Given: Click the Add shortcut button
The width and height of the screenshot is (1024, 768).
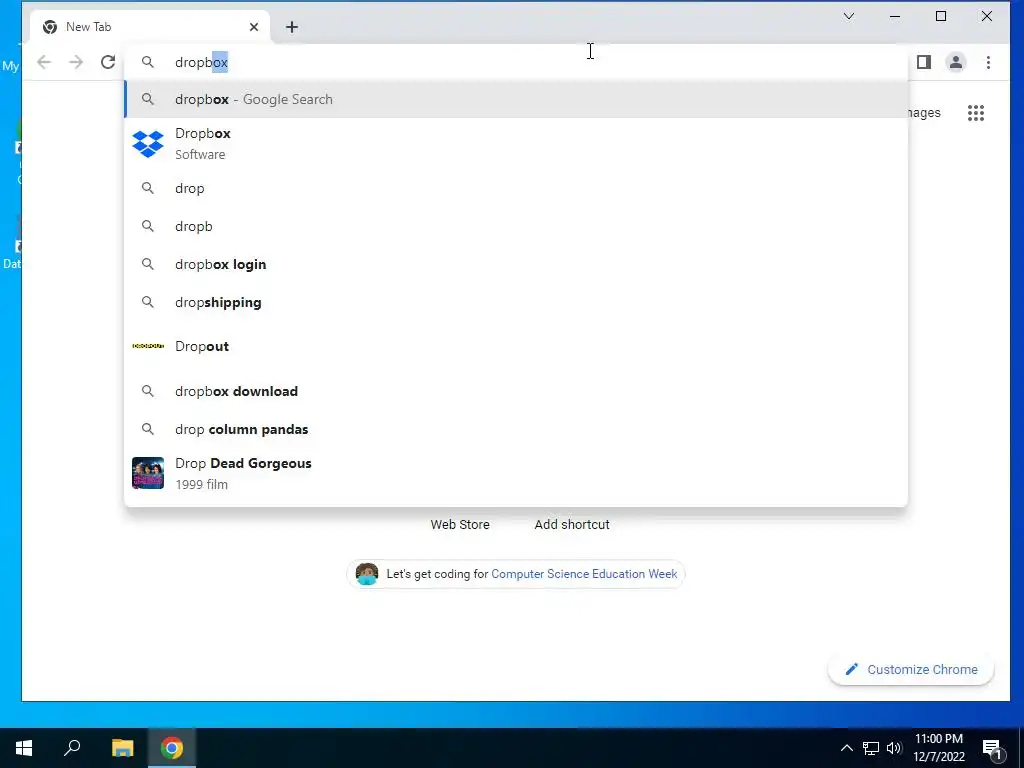Looking at the screenshot, I should (572, 524).
